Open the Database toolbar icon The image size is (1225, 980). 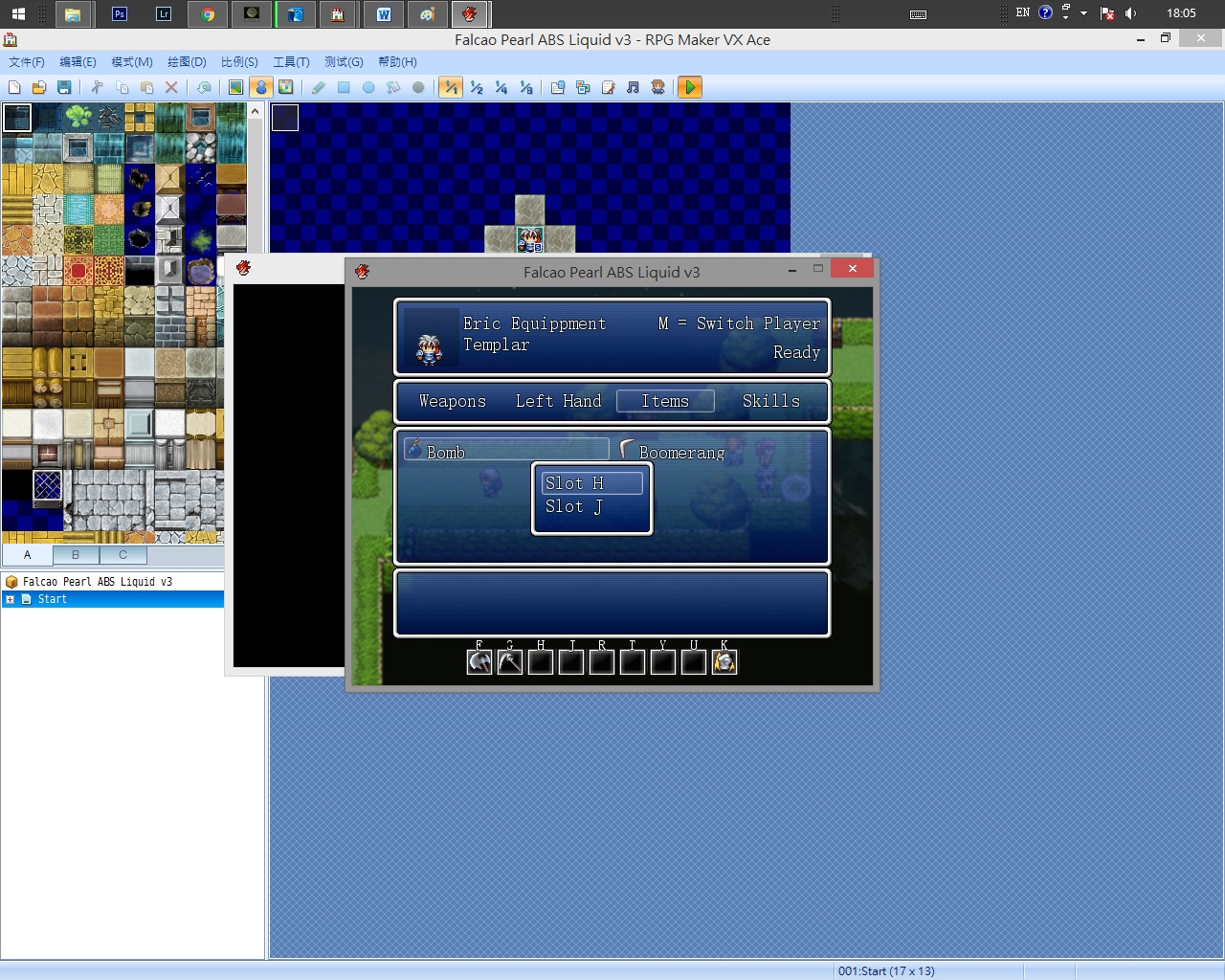(558, 87)
